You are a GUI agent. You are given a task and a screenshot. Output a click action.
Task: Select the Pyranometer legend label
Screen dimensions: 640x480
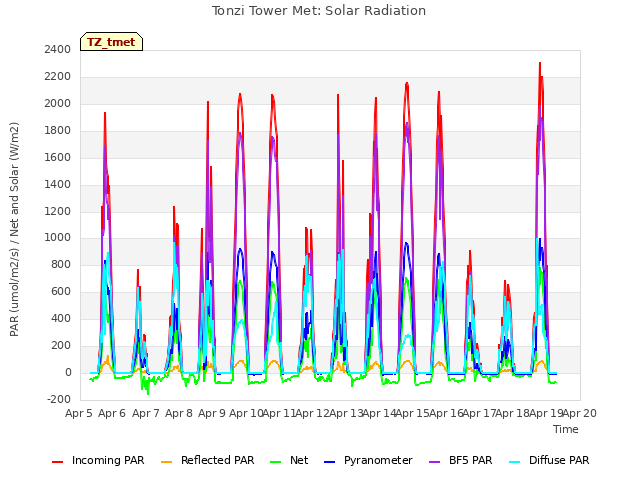tap(378, 460)
